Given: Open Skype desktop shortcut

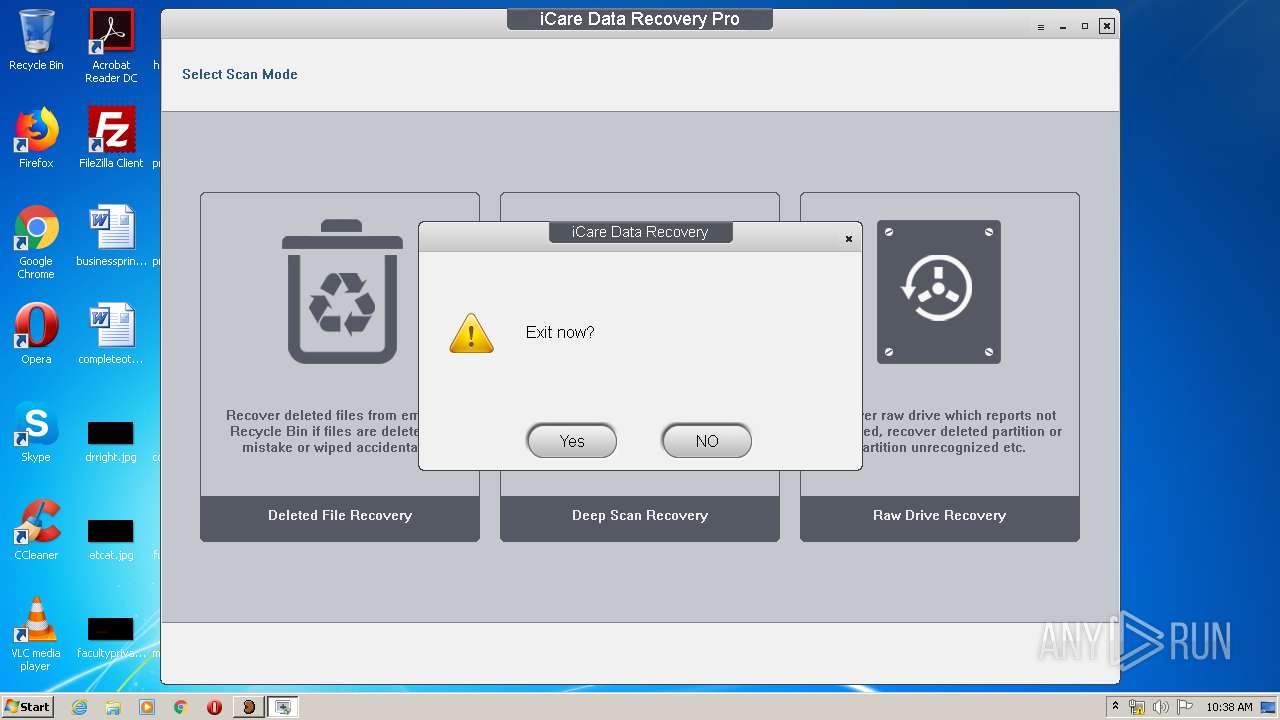Looking at the screenshot, I should pos(36,432).
